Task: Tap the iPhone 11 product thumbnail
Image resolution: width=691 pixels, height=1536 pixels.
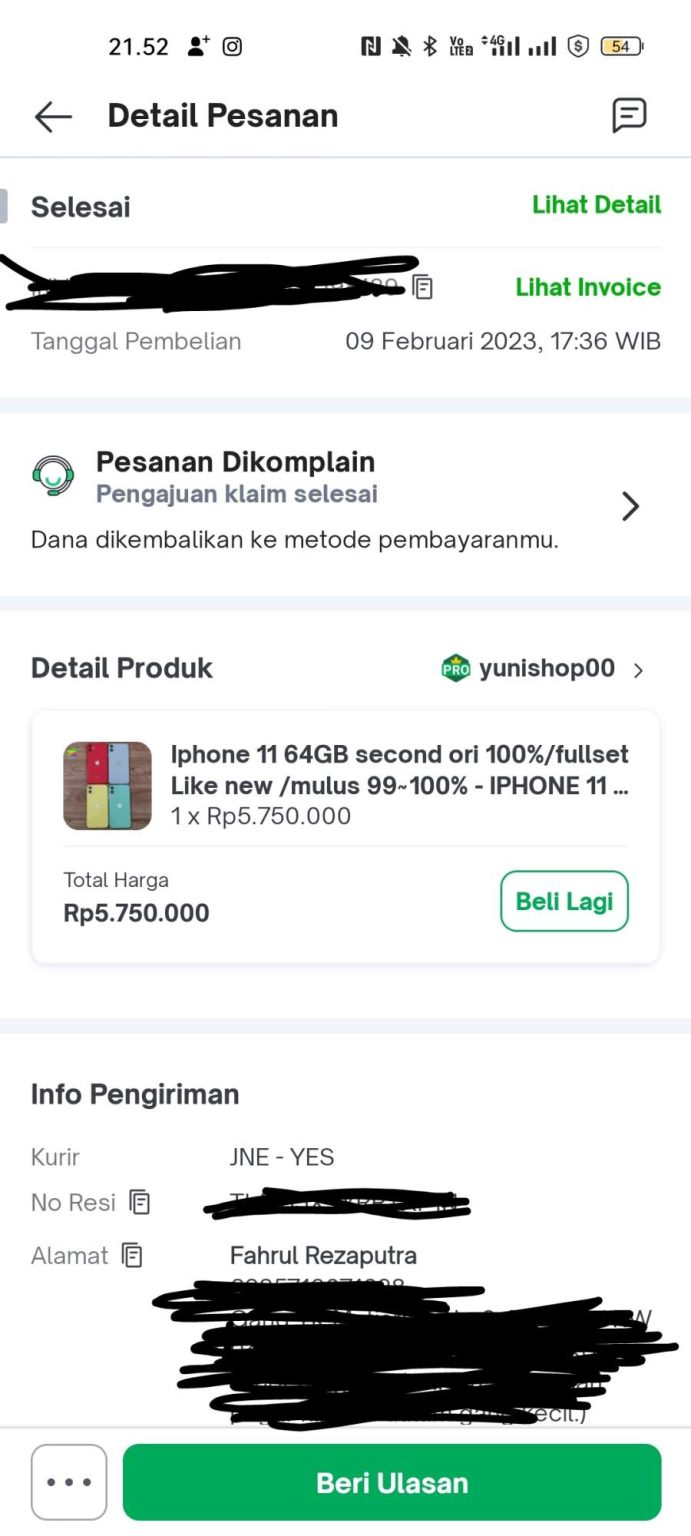Action: click(107, 785)
